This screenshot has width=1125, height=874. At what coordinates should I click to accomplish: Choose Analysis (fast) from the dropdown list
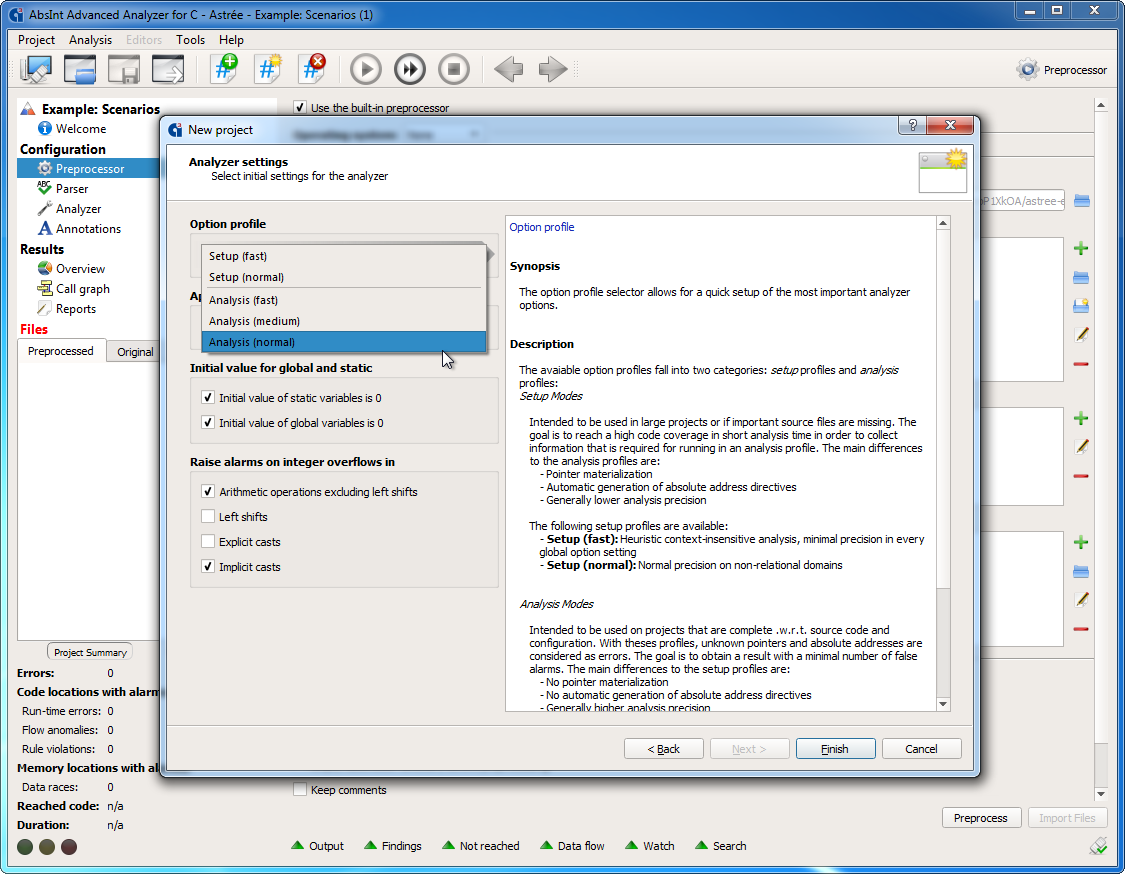point(344,300)
